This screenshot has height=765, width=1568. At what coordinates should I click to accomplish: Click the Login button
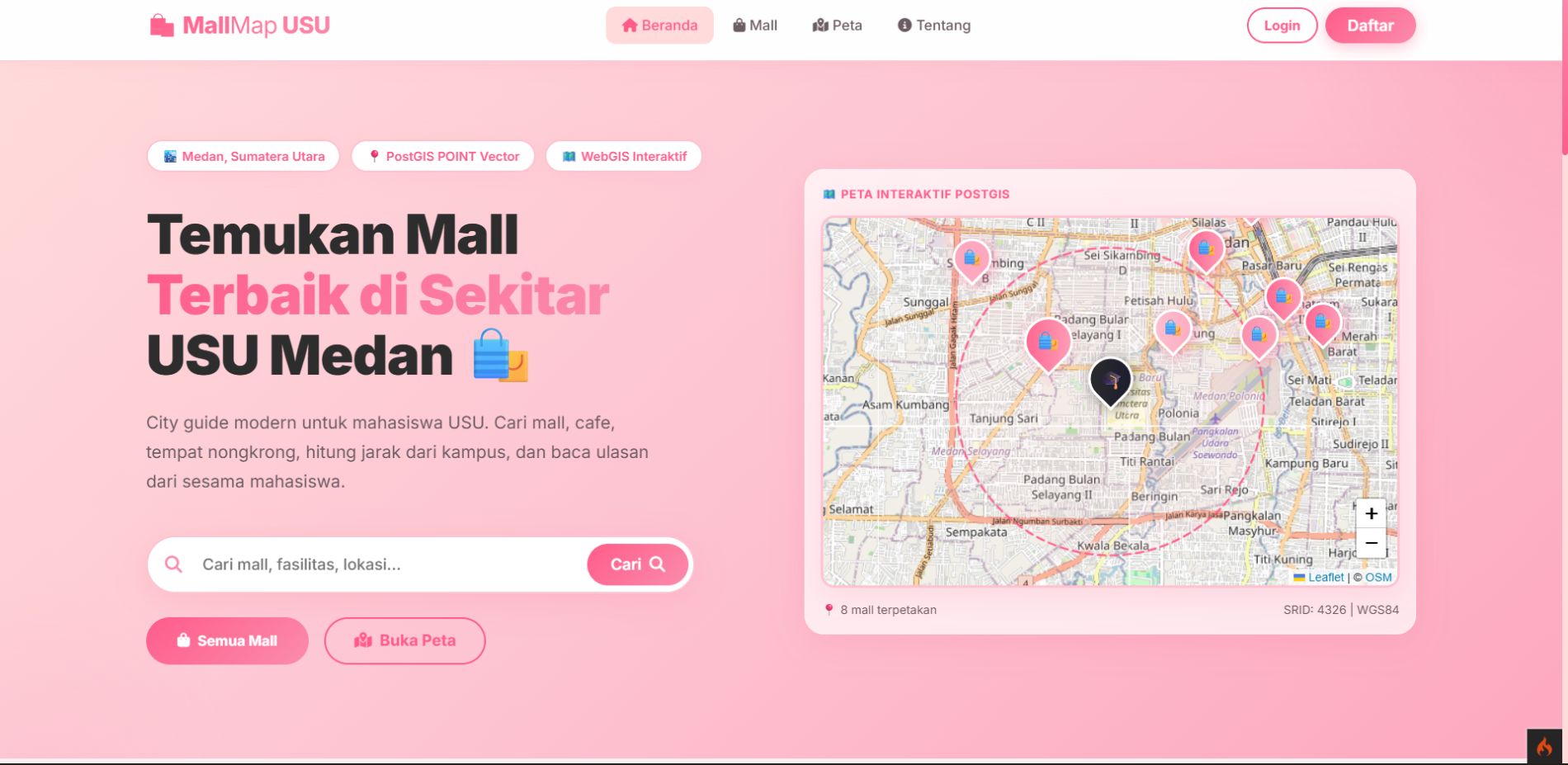pos(1282,26)
